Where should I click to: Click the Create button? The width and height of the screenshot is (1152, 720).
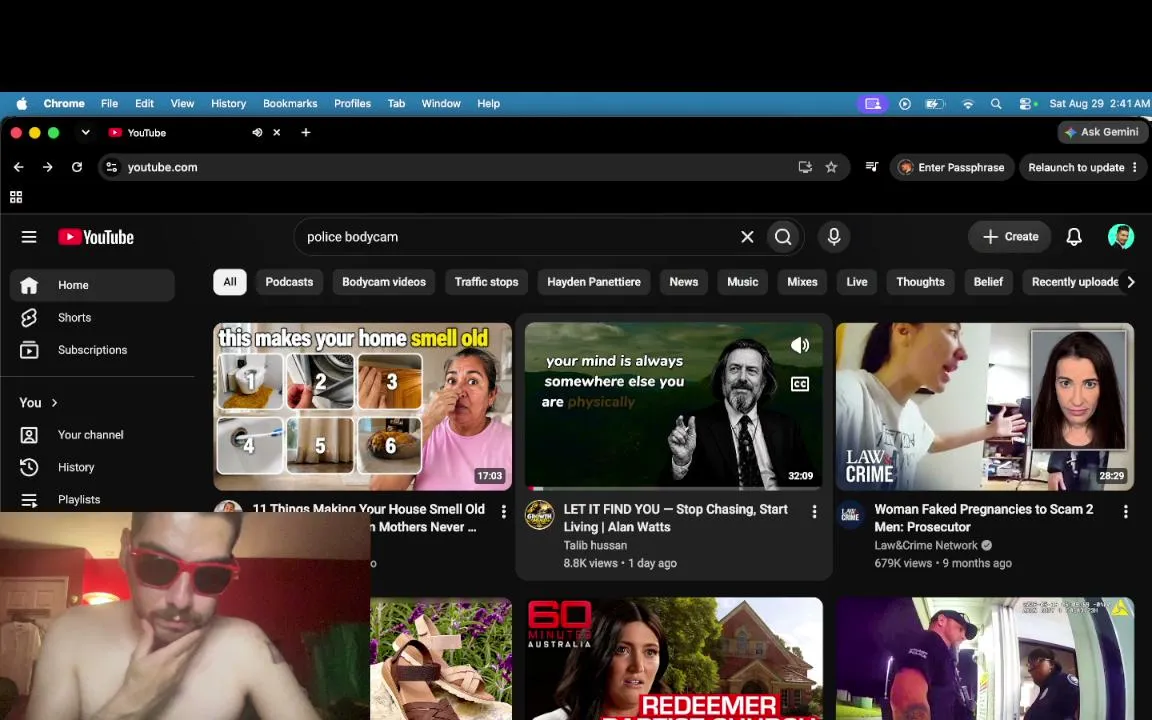[x=1010, y=237]
